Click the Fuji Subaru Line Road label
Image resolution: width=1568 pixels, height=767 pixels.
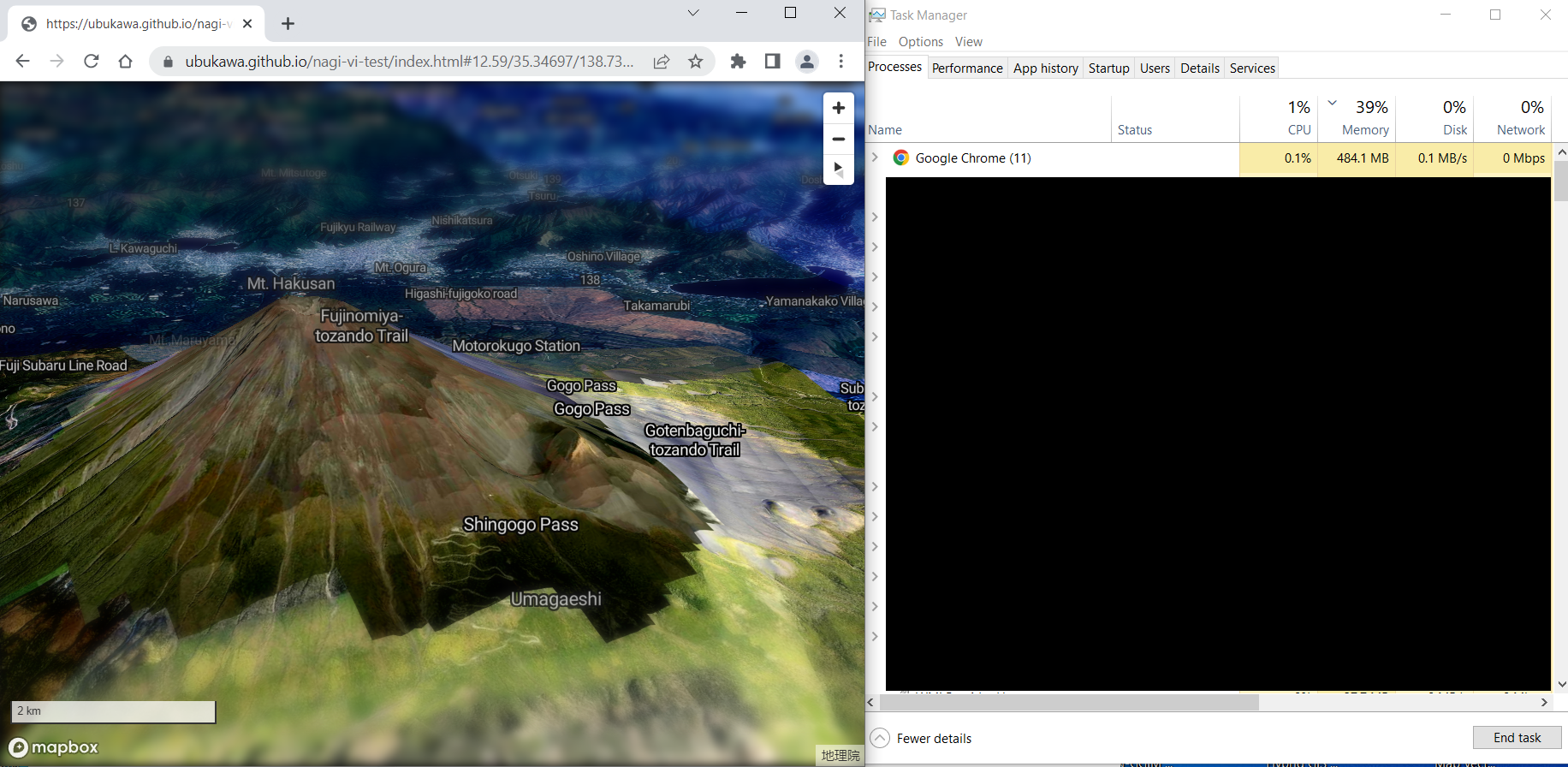[64, 366]
